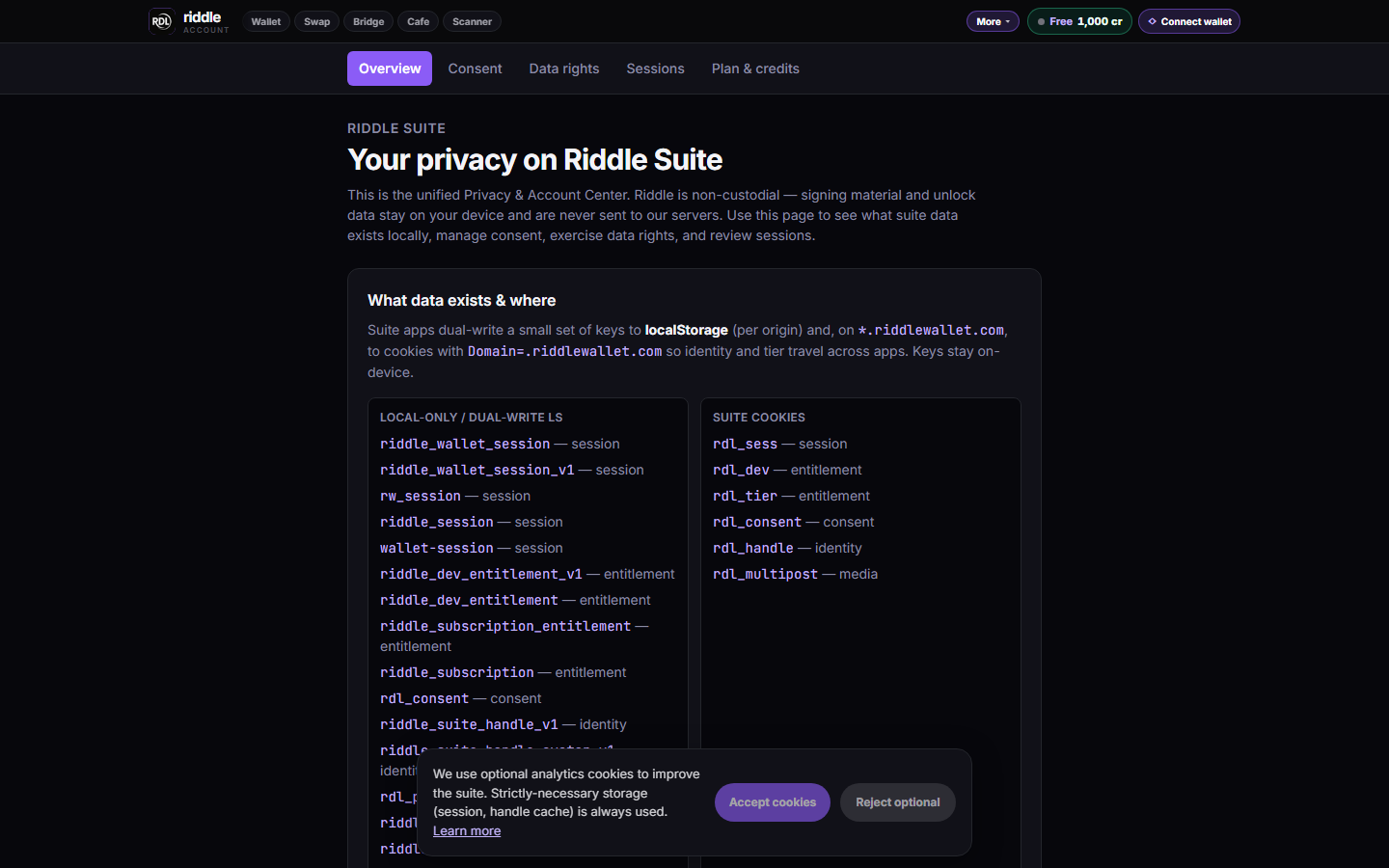Click the bold localStorage word
Image resolution: width=1389 pixels, height=868 pixels.
pos(687,330)
